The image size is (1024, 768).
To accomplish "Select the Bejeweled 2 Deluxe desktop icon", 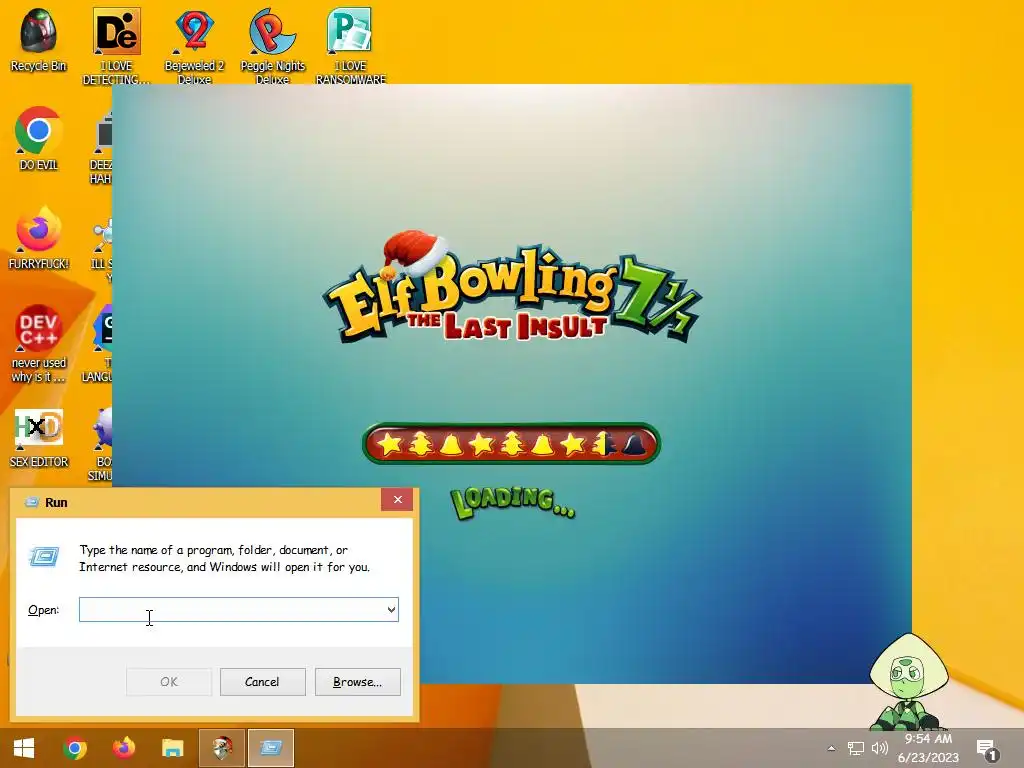I will coord(194,46).
